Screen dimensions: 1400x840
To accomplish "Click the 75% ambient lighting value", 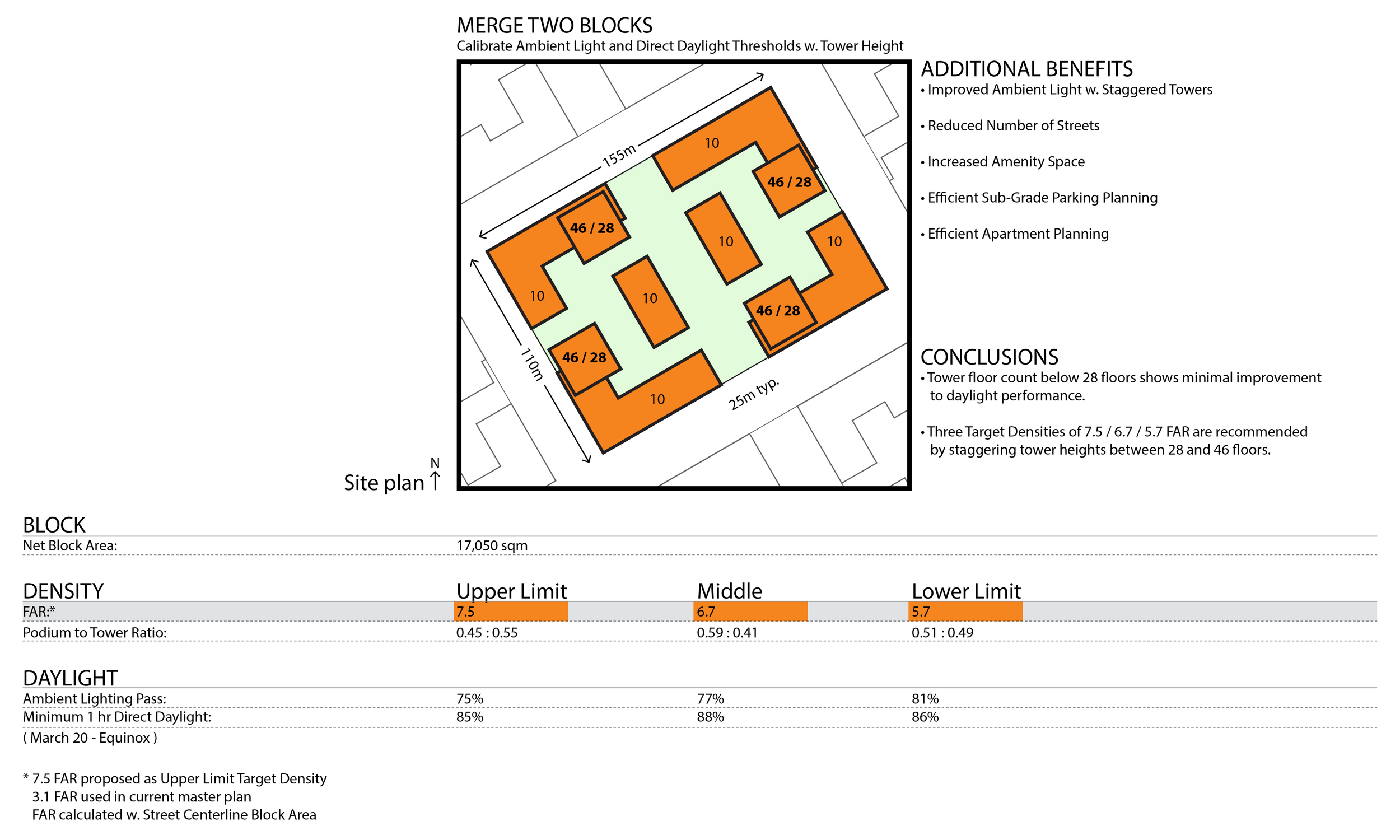I will (470, 699).
